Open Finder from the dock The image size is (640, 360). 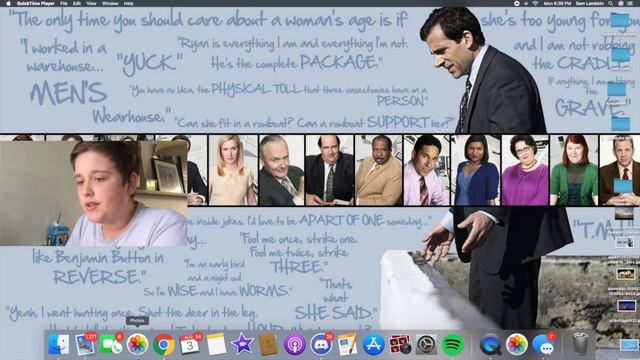[x=58, y=345]
